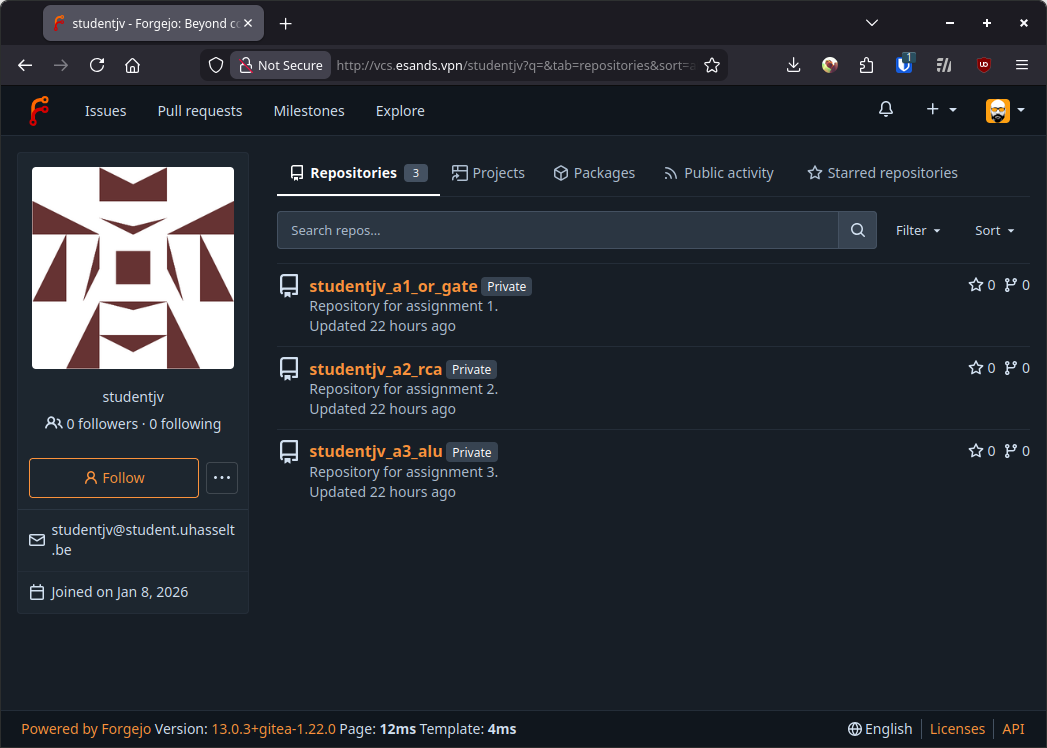
Task: Click the Forgejo logo home icon
Action: 39,110
